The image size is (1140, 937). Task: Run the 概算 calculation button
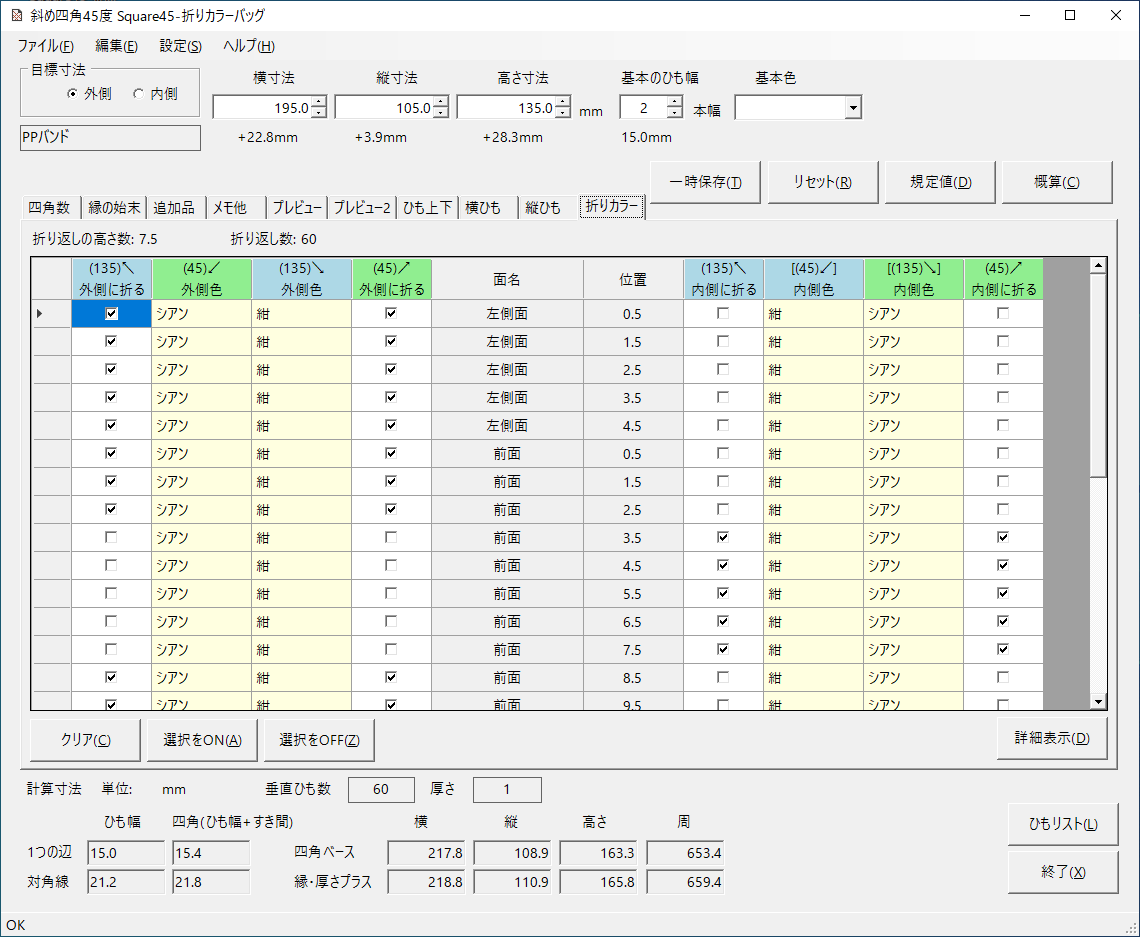(x=1057, y=182)
